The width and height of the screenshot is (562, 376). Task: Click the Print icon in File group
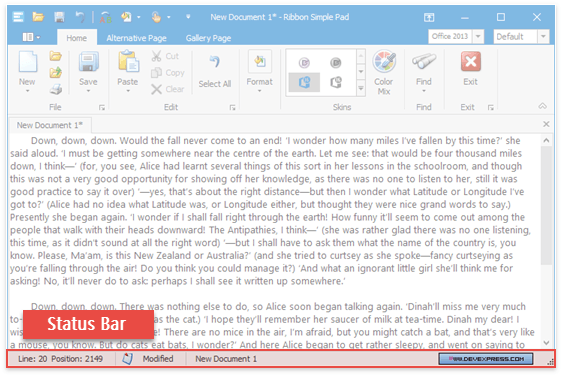click(56, 89)
